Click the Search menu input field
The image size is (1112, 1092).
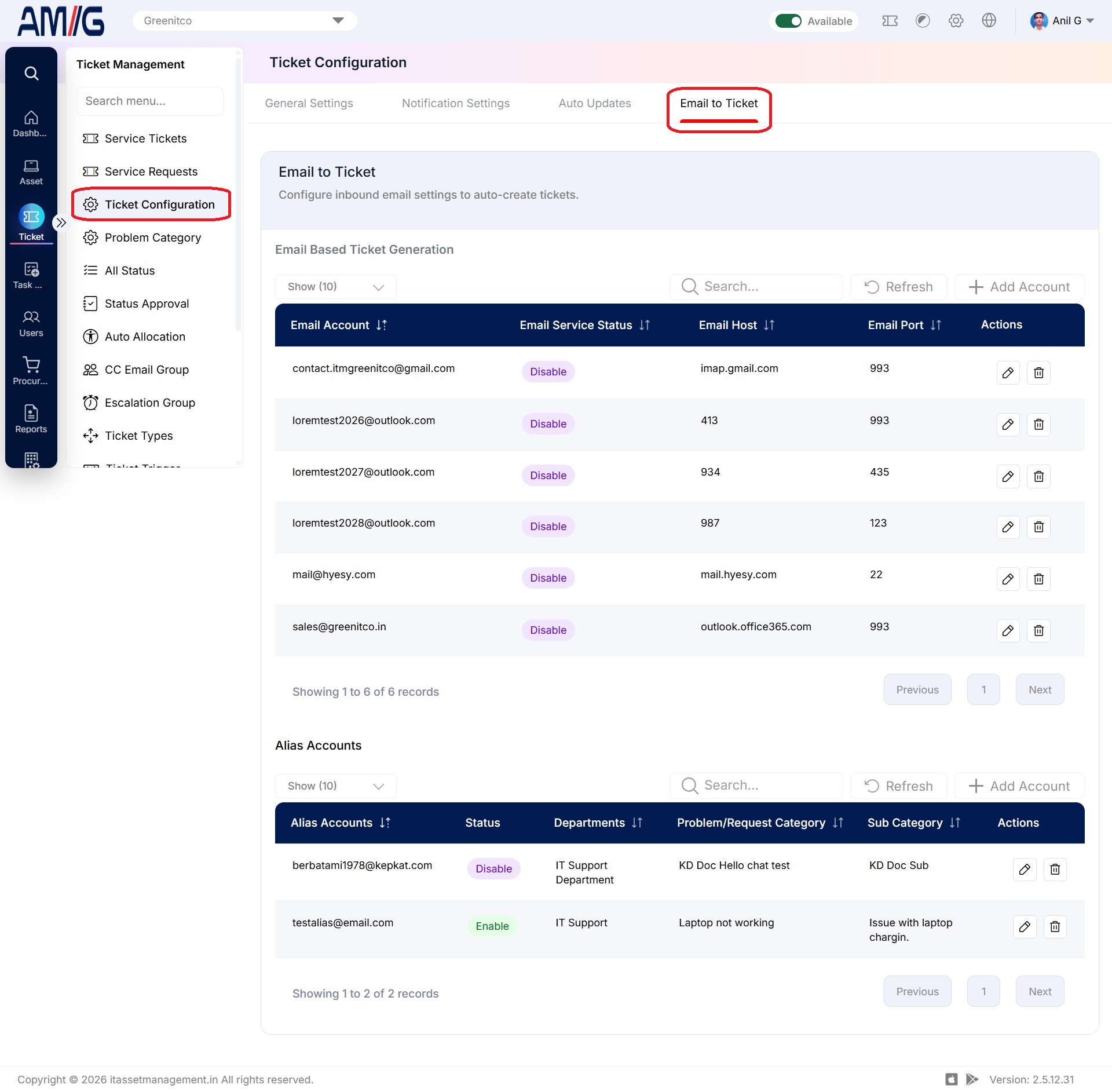150,101
